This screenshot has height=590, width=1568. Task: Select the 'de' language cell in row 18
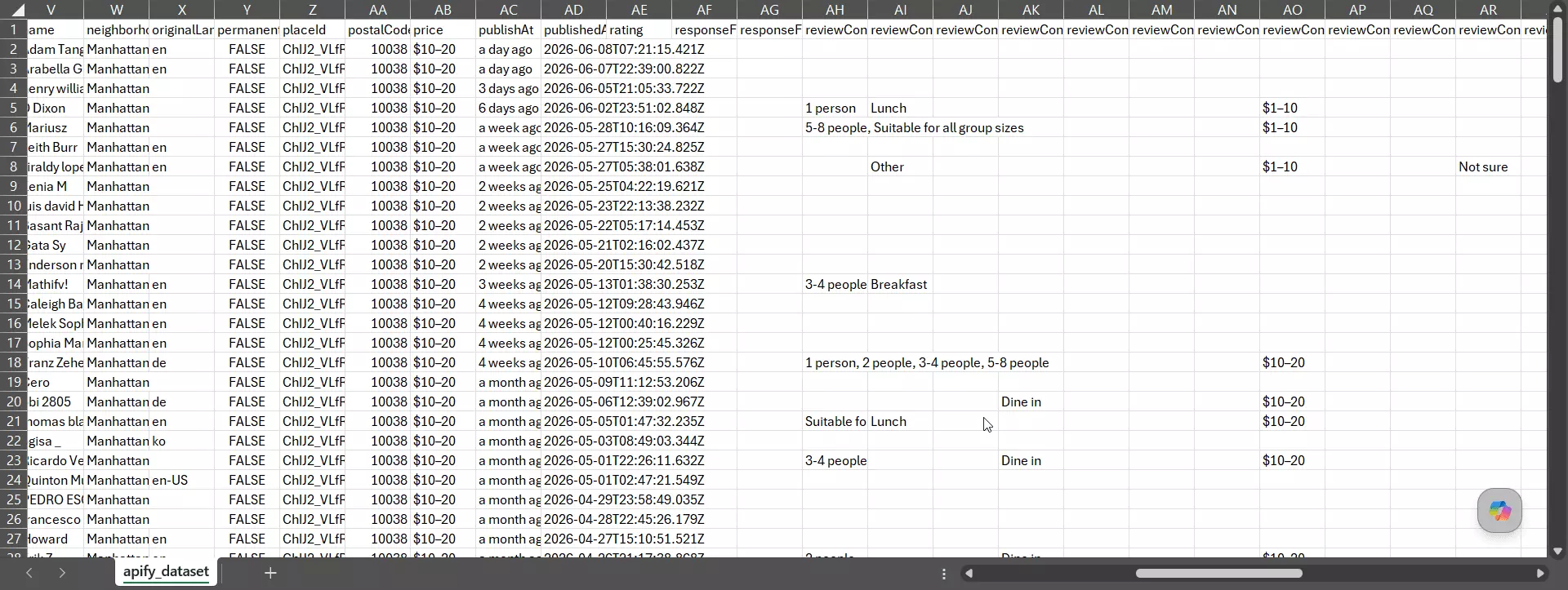tap(182, 362)
